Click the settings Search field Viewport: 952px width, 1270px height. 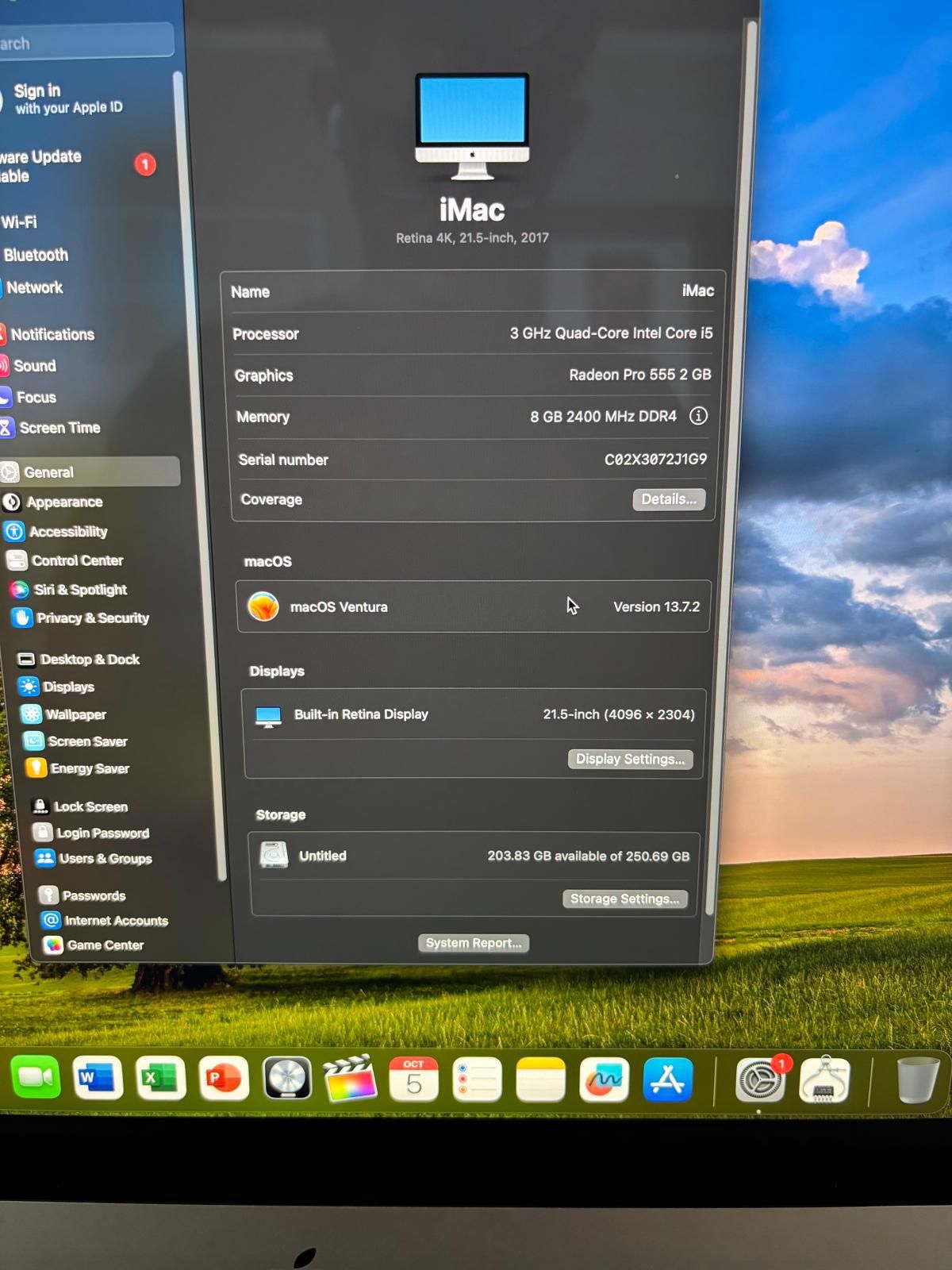tap(86, 43)
